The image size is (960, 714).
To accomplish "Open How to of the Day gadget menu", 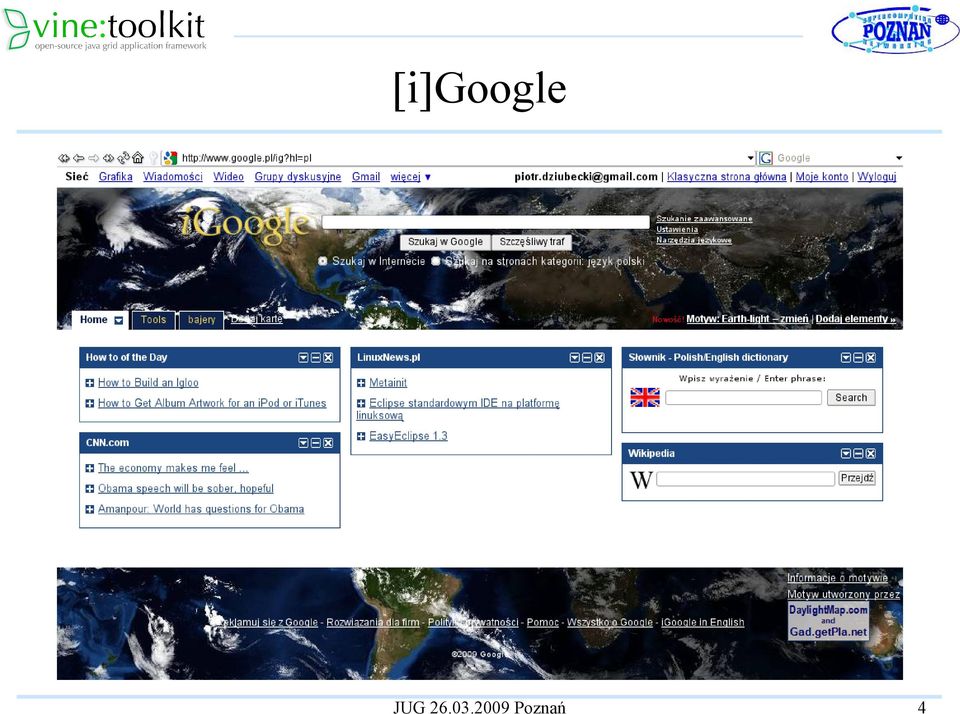I will click(x=303, y=358).
